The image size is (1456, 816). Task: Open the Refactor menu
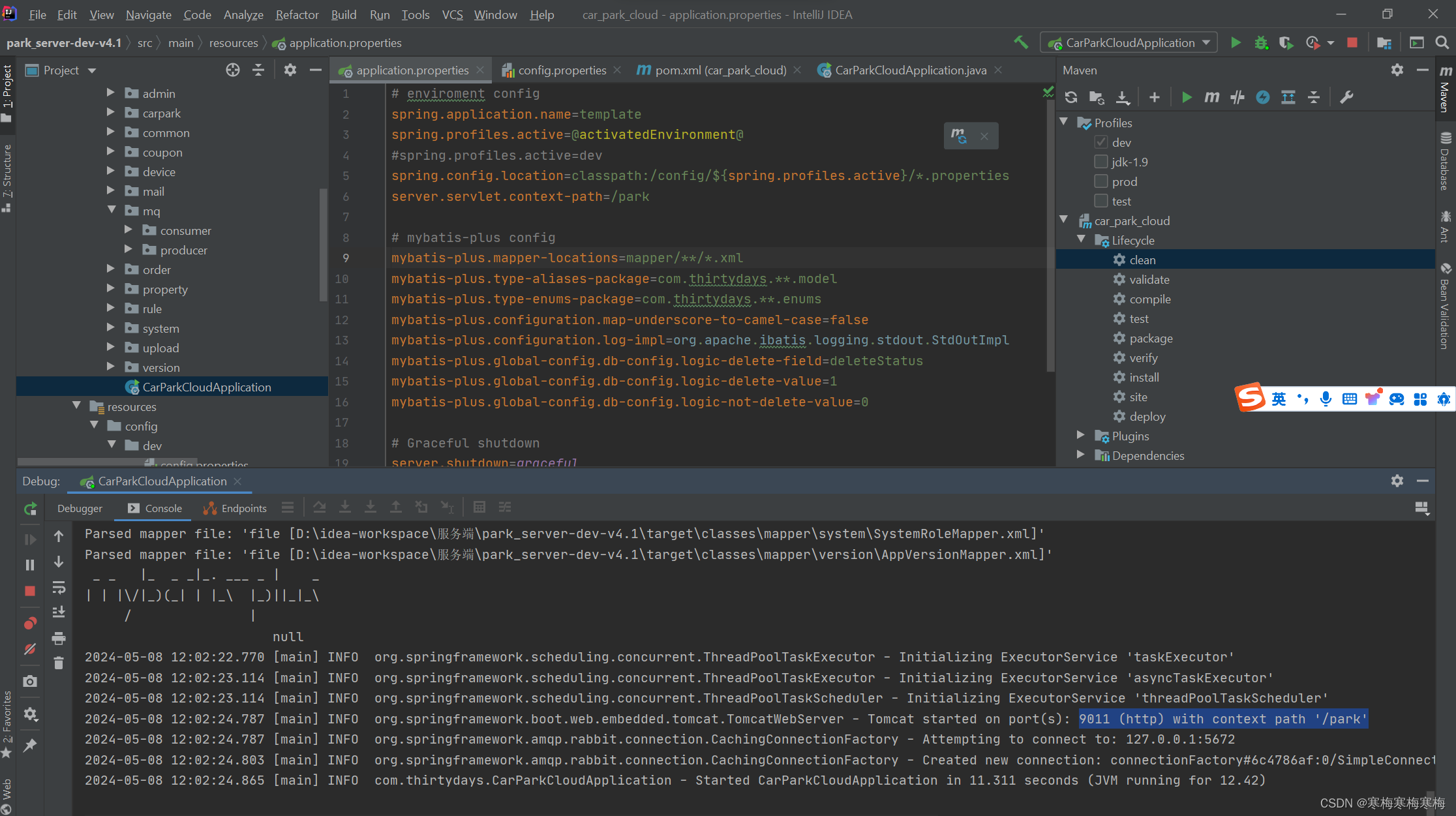tap(297, 14)
